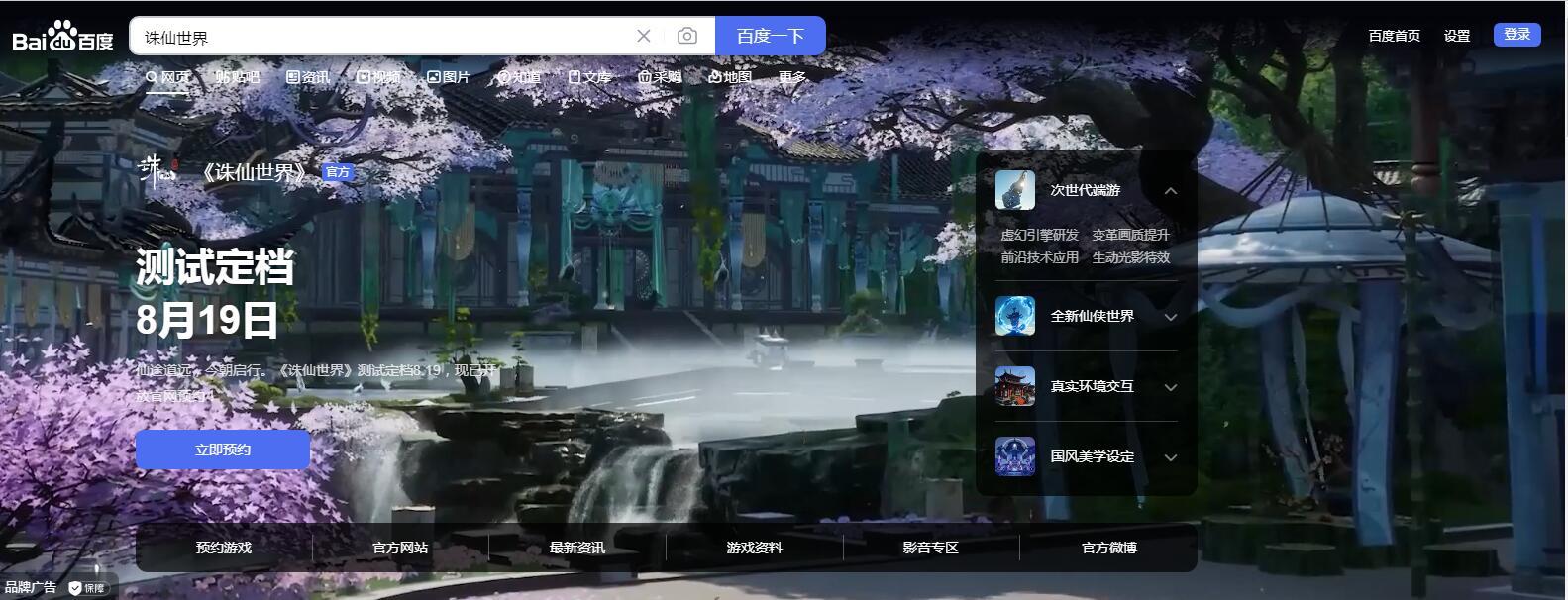Expand the 国风美学设定 section
This screenshot has height=600, width=1568.
[1171, 457]
